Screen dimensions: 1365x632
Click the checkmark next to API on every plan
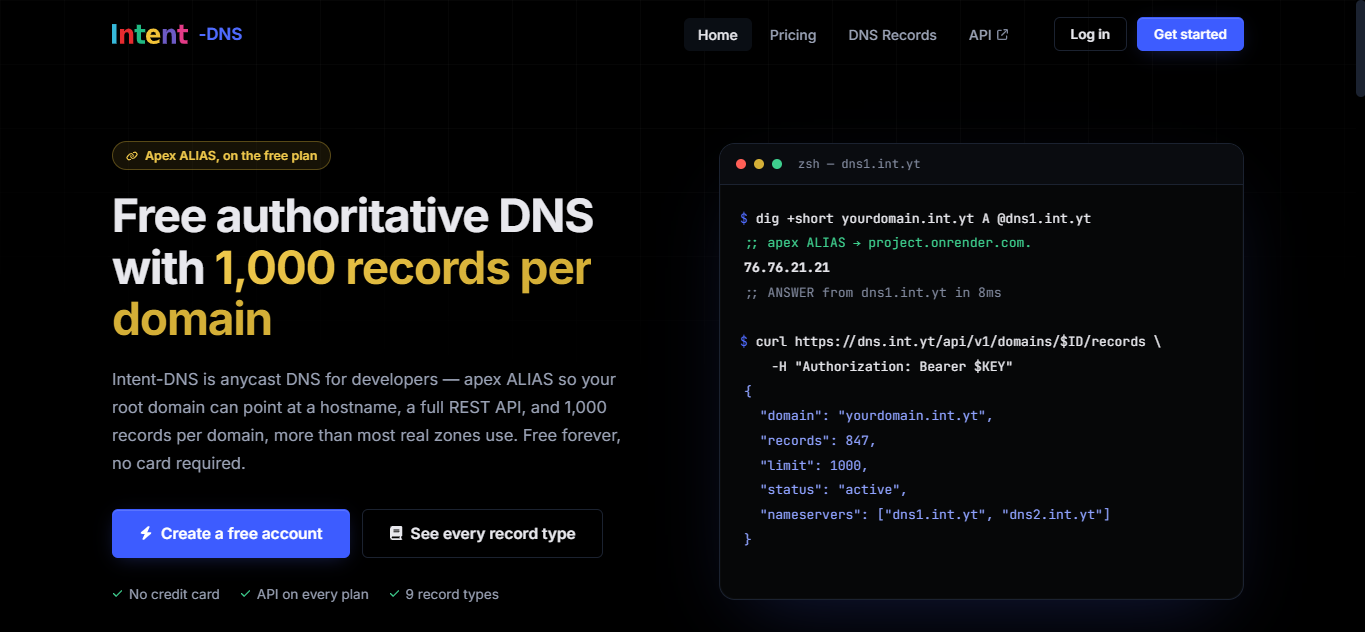coord(246,594)
